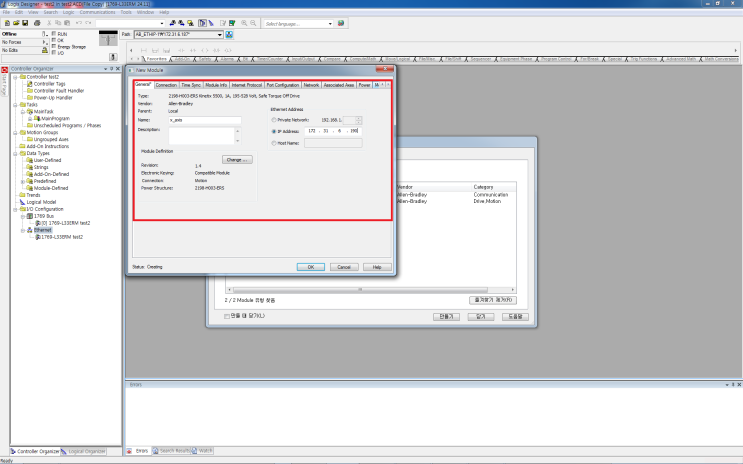The height and width of the screenshot is (464, 743).
Task: Click the globe icon beside language selector
Action: point(341,23)
